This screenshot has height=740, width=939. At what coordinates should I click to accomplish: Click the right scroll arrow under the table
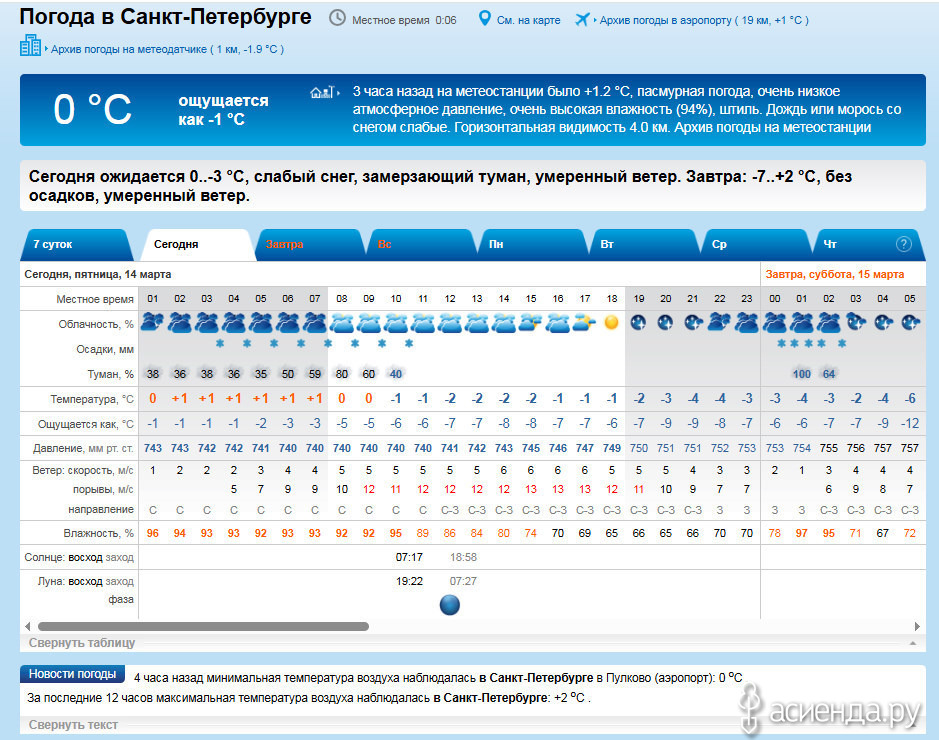[x=914, y=627]
